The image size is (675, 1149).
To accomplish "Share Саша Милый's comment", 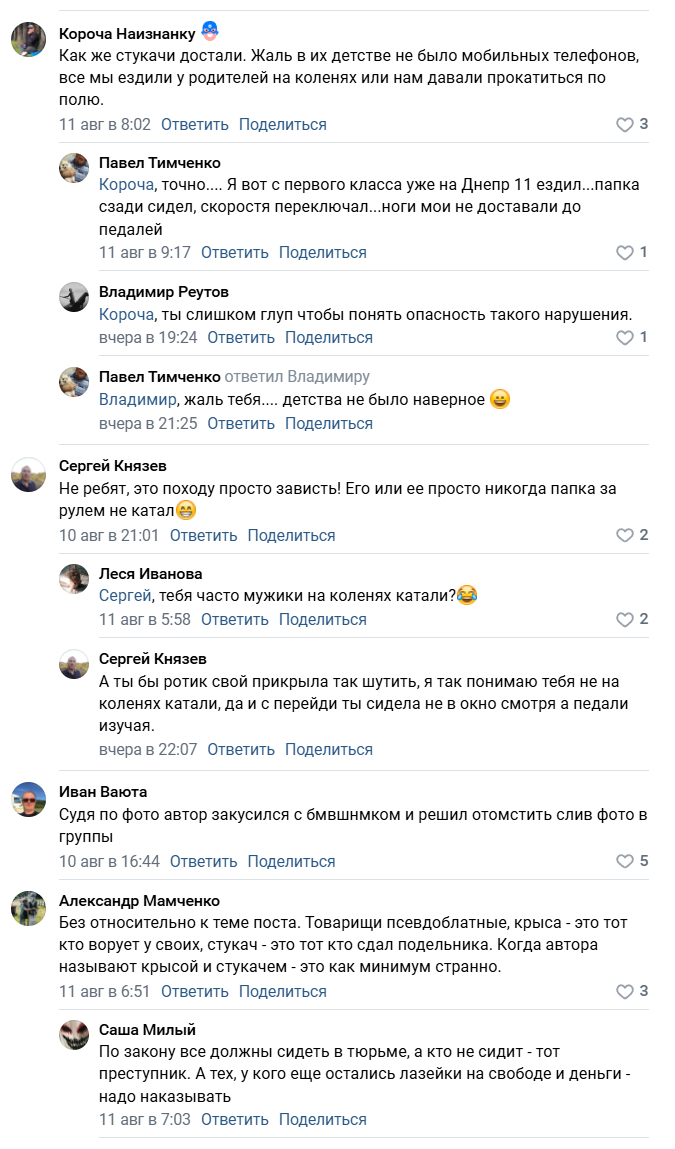I will (322, 1120).
